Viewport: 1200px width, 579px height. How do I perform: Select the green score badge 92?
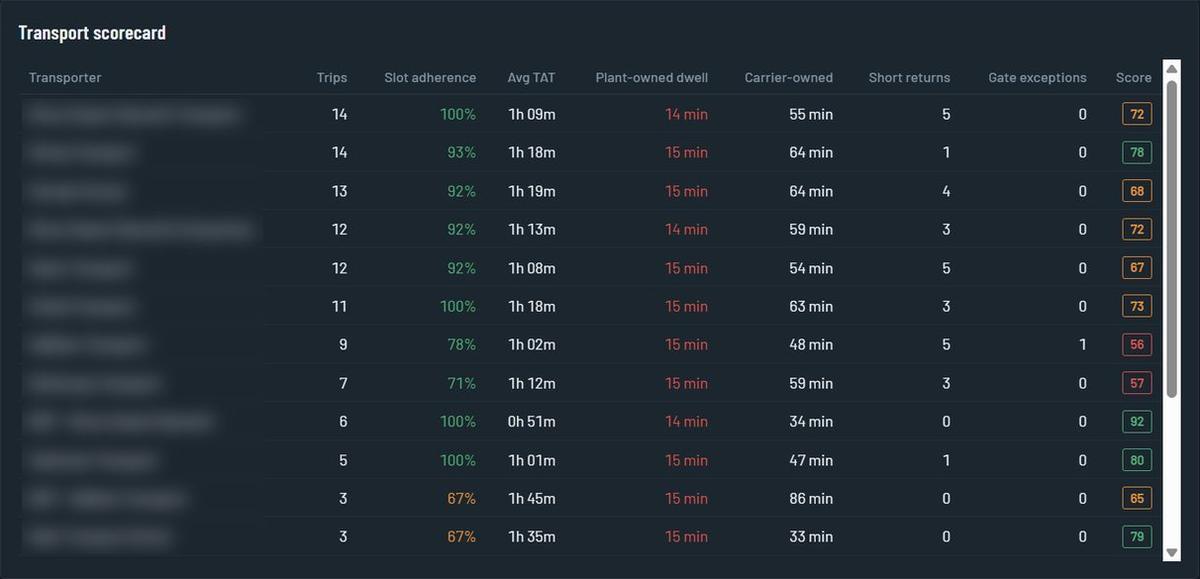click(x=1137, y=422)
